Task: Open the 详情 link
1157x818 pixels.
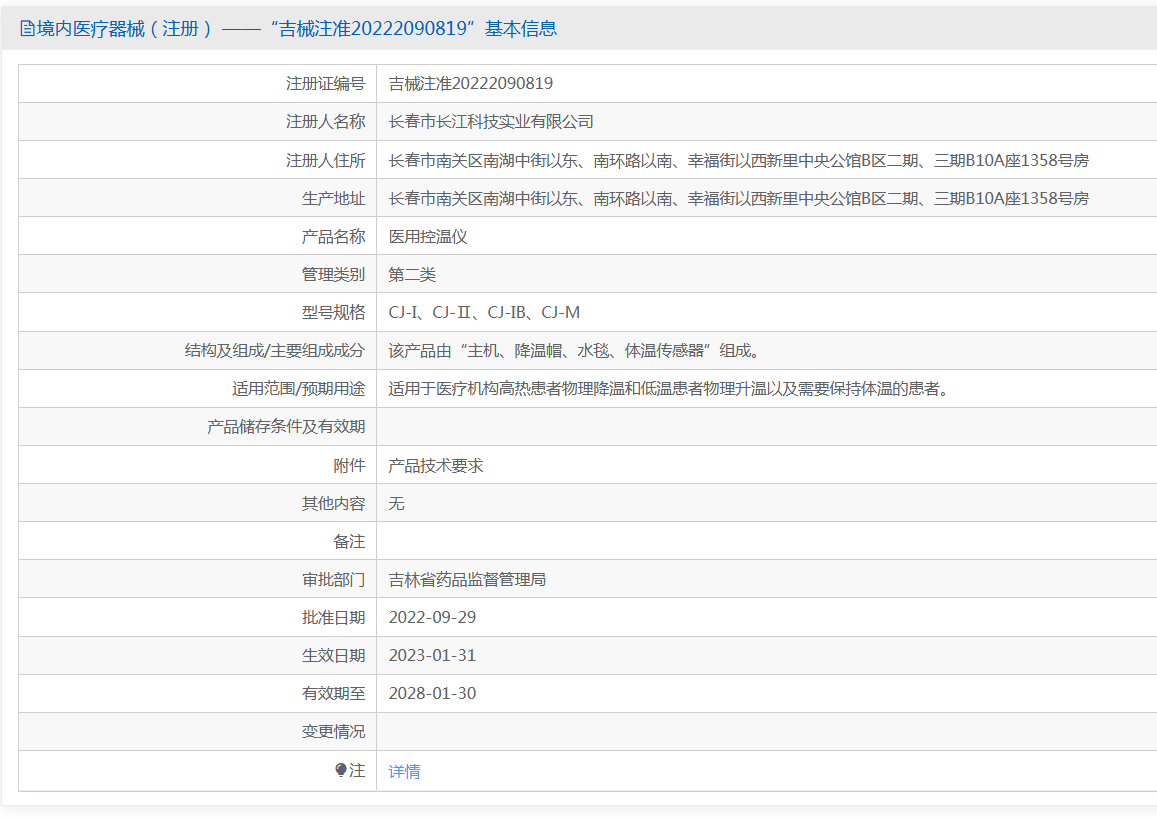Action: [x=404, y=771]
